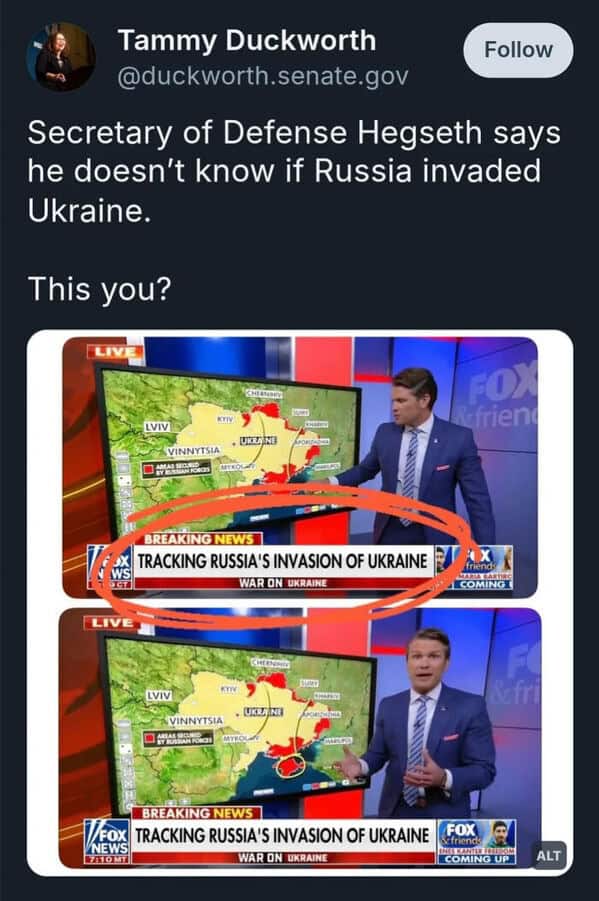Follow Tammy Duckworth

518,50
